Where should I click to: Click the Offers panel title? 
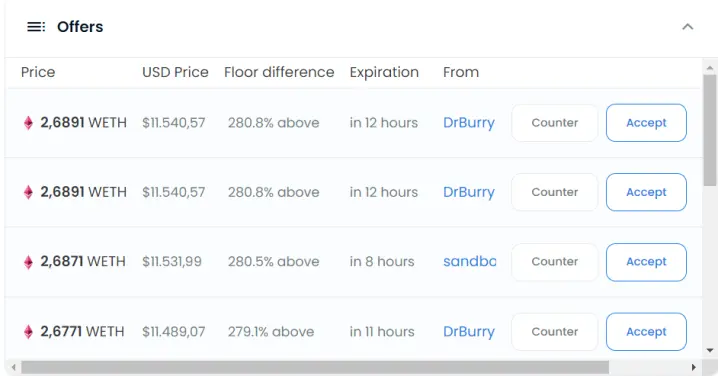80,27
